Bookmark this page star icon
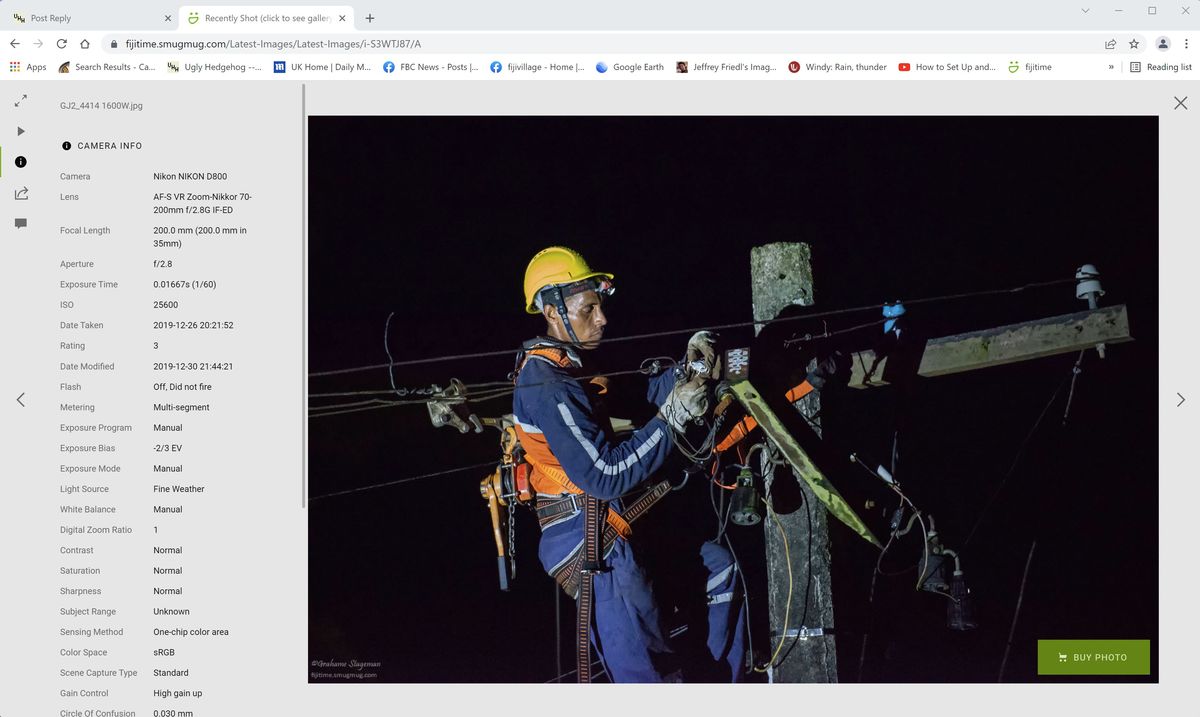The width and height of the screenshot is (1200, 717). point(1134,44)
